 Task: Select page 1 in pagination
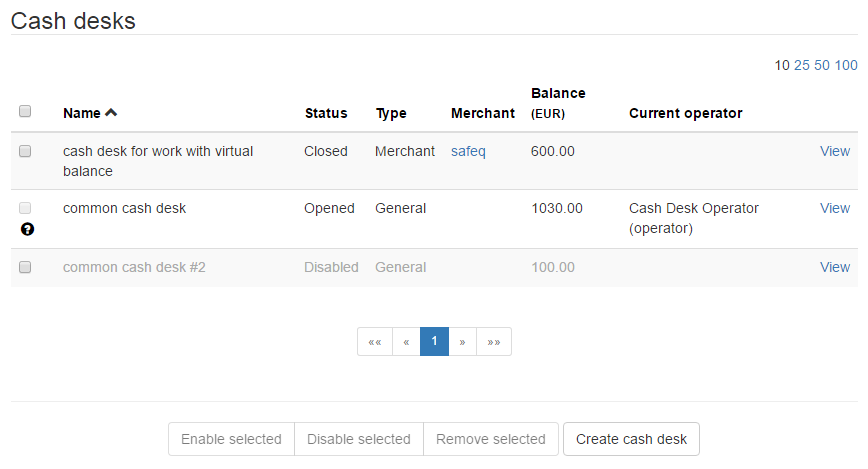pyautogui.click(x=434, y=342)
